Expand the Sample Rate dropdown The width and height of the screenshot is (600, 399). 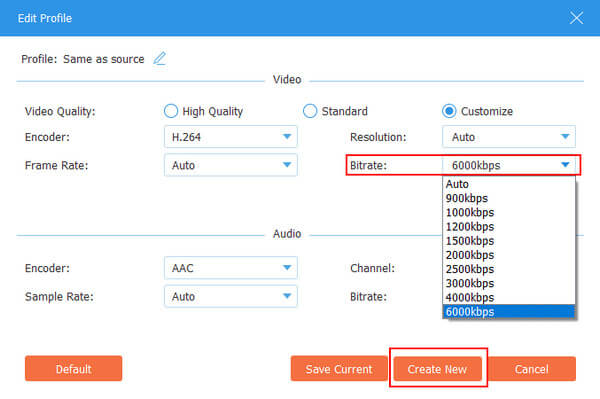231,296
